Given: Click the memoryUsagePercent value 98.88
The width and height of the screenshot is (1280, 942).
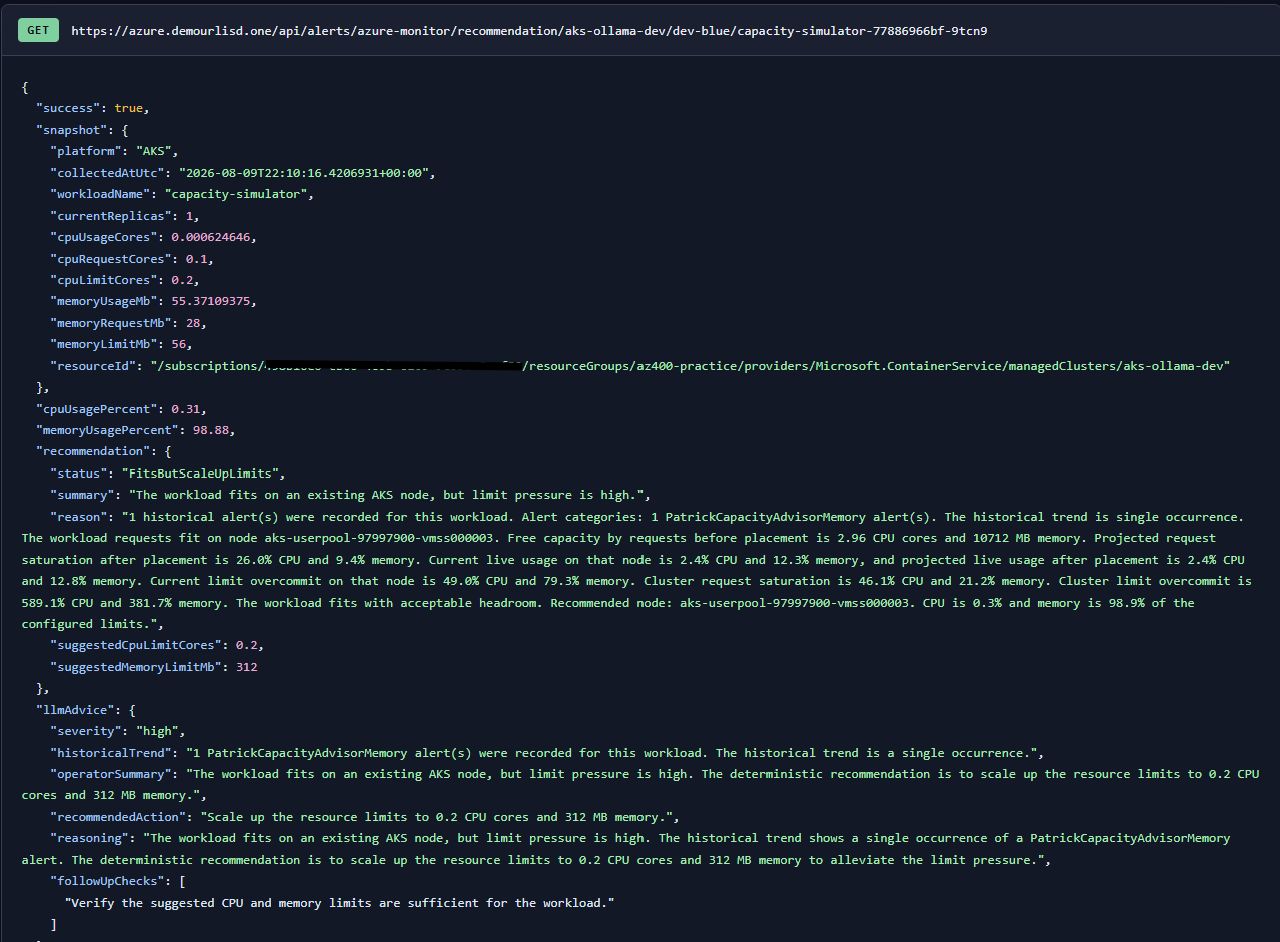Looking at the screenshot, I should (210, 430).
